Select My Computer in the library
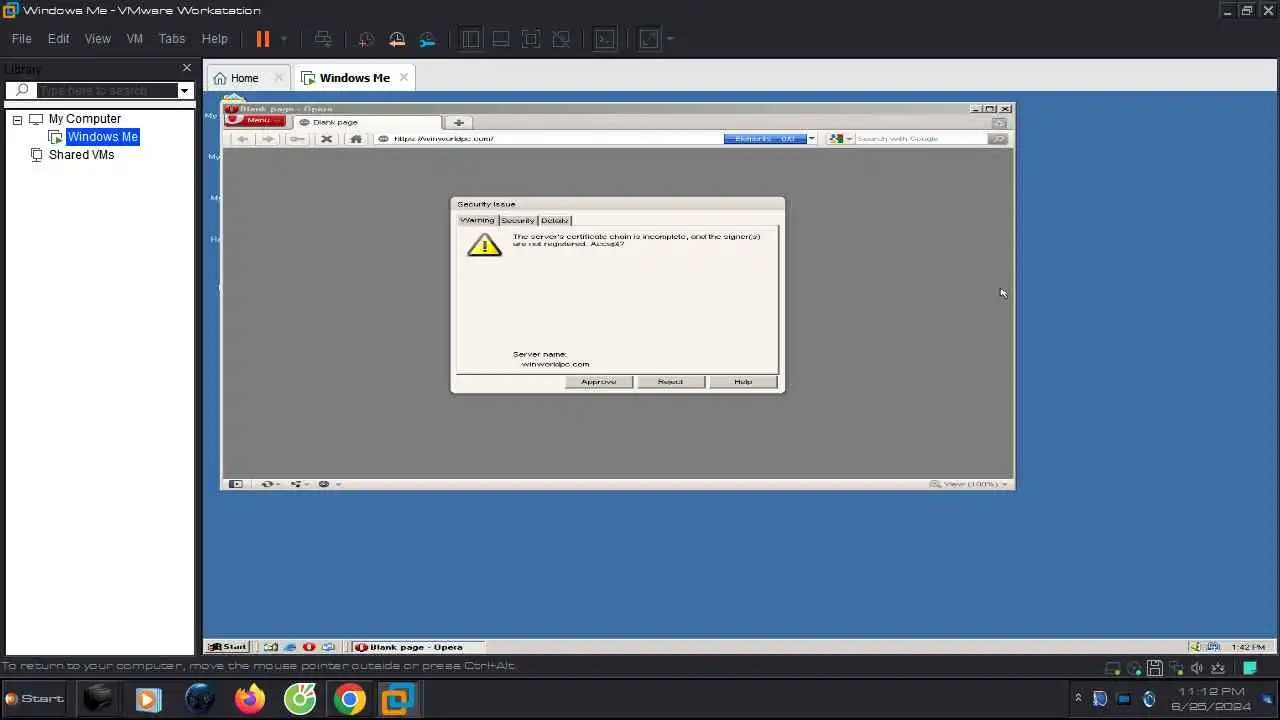This screenshot has height=720, width=1280. pyautogui.click(x=85, y=119)
